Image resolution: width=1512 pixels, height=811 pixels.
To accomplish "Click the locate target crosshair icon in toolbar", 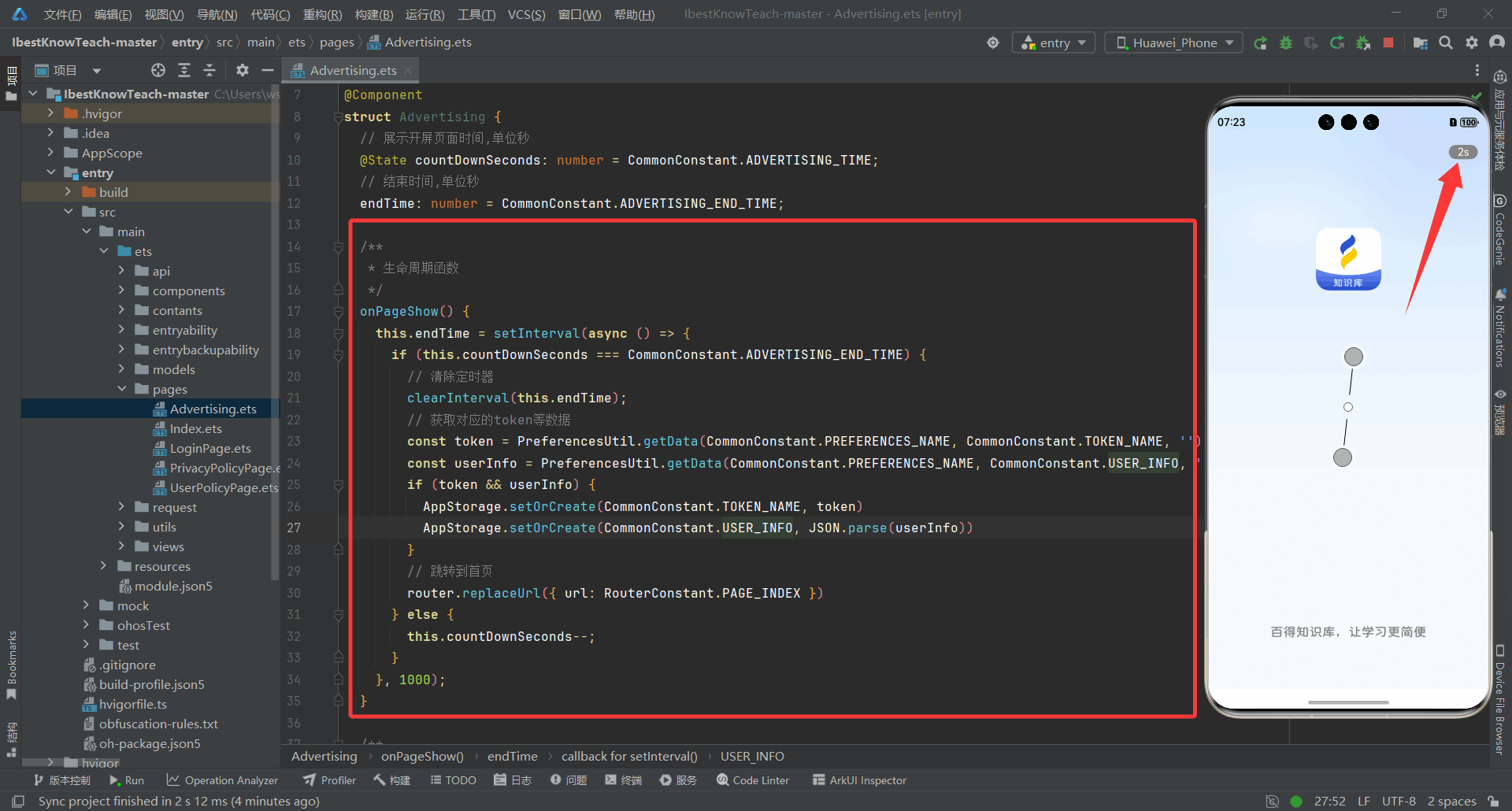I will click(x=993, y=43).
